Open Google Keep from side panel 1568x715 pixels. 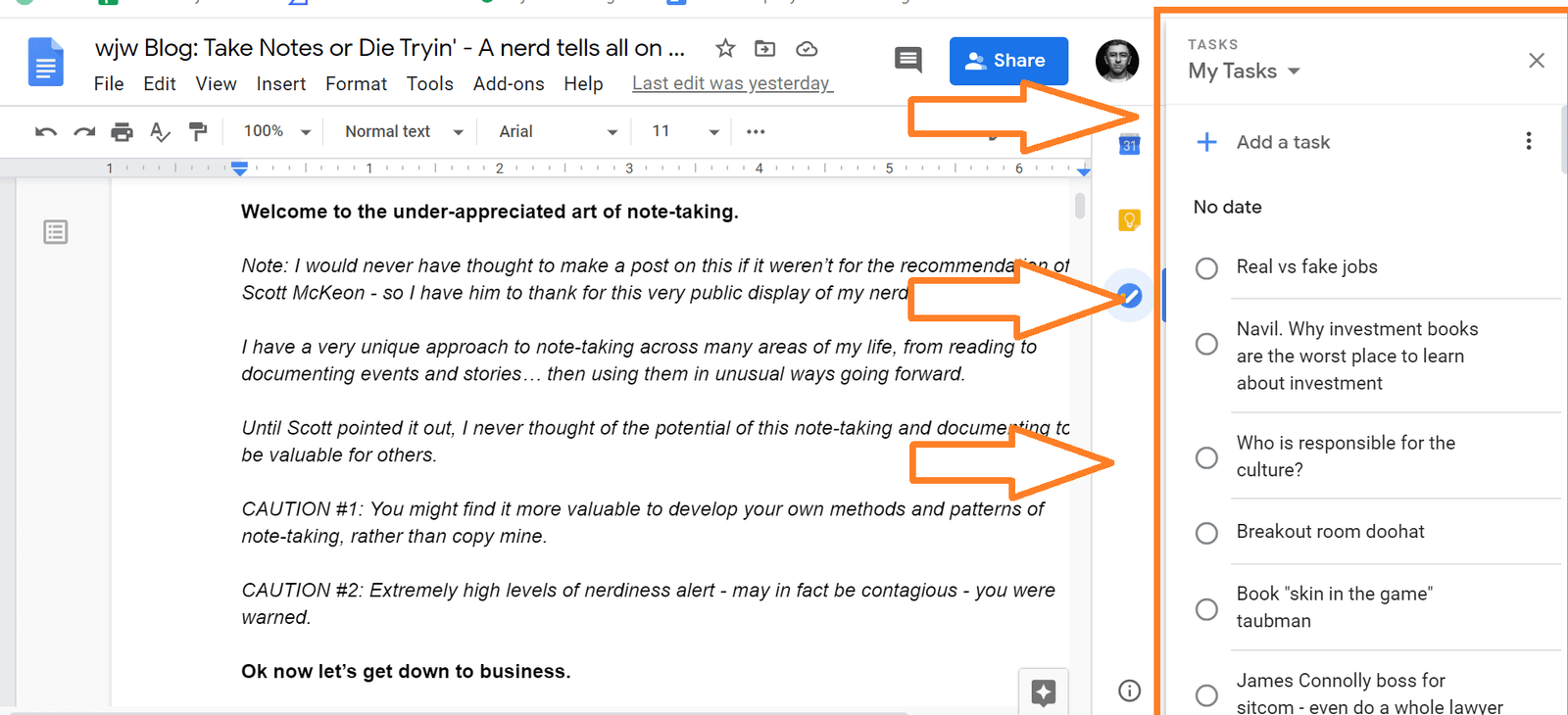coord(1129,219)
